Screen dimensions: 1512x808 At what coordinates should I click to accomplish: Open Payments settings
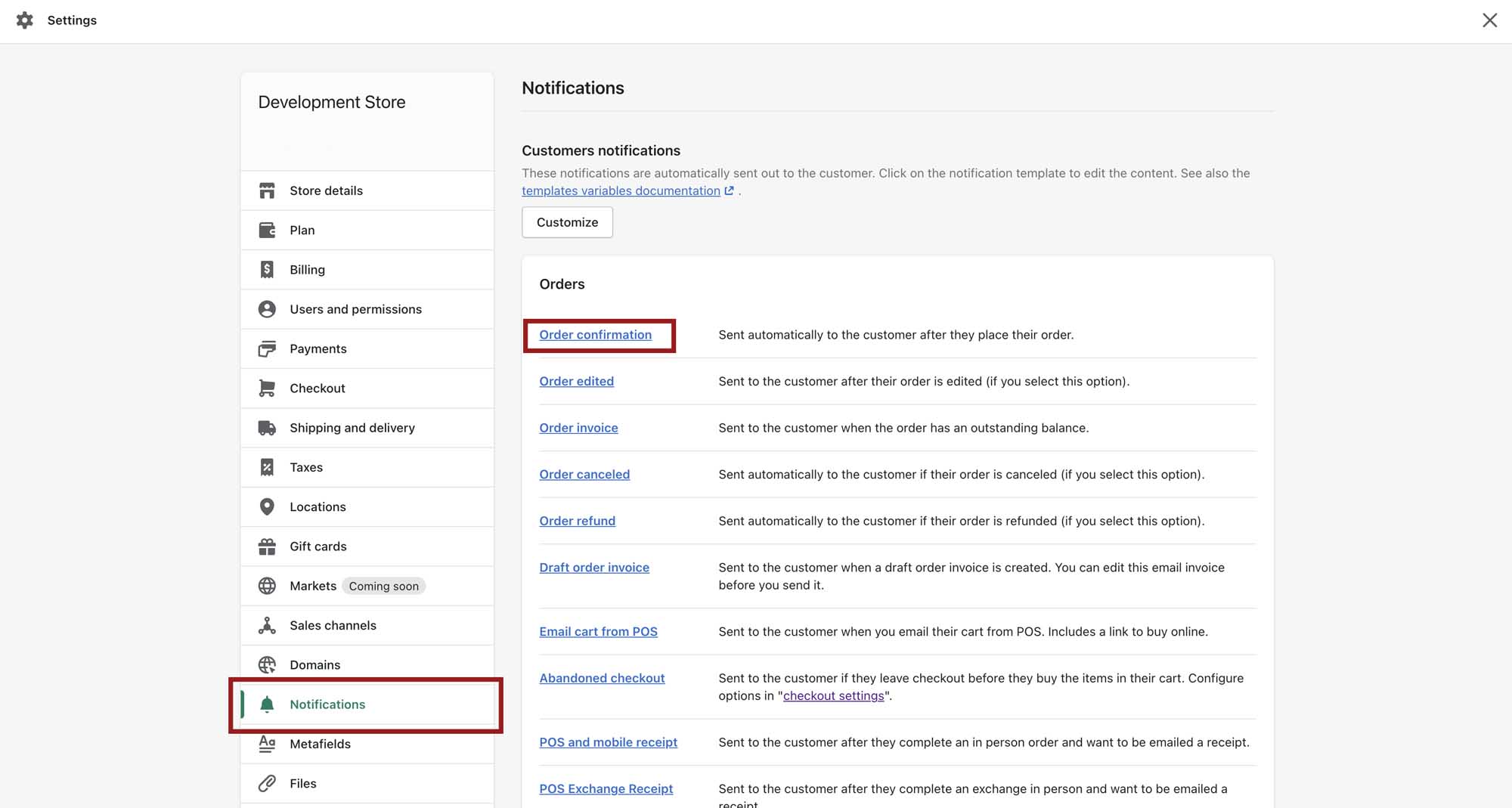[x=367, y=348]
